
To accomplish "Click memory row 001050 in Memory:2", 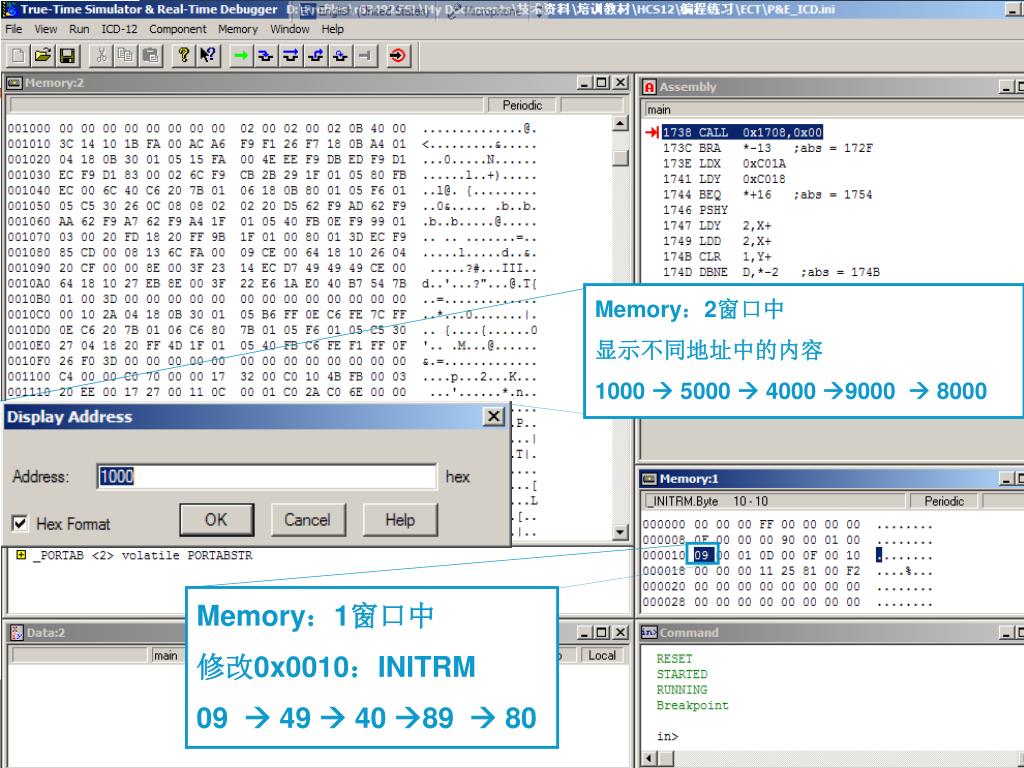I will [272, 206].
